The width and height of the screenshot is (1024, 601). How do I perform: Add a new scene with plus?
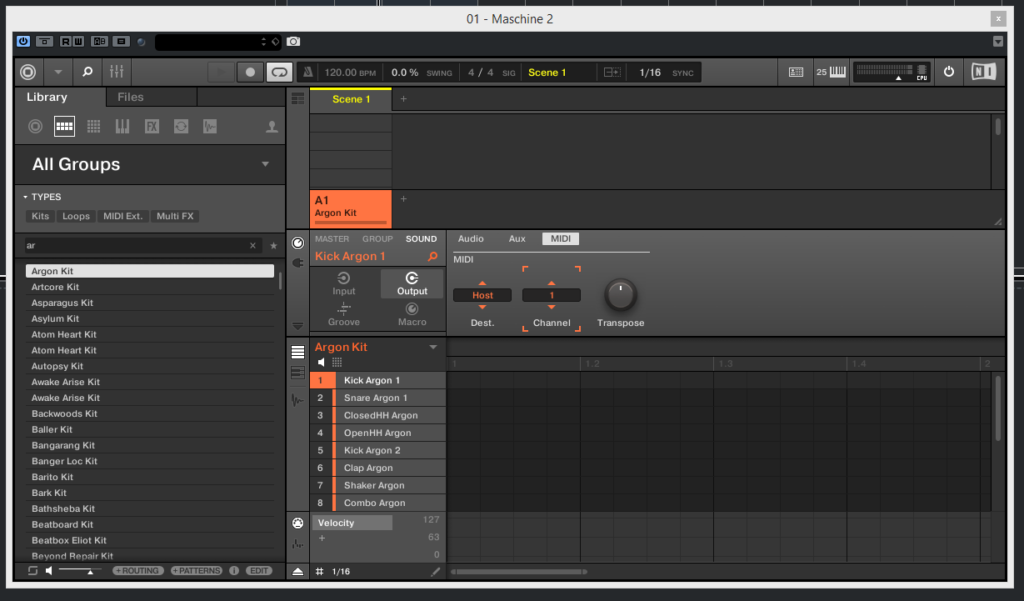coord(404,99)
